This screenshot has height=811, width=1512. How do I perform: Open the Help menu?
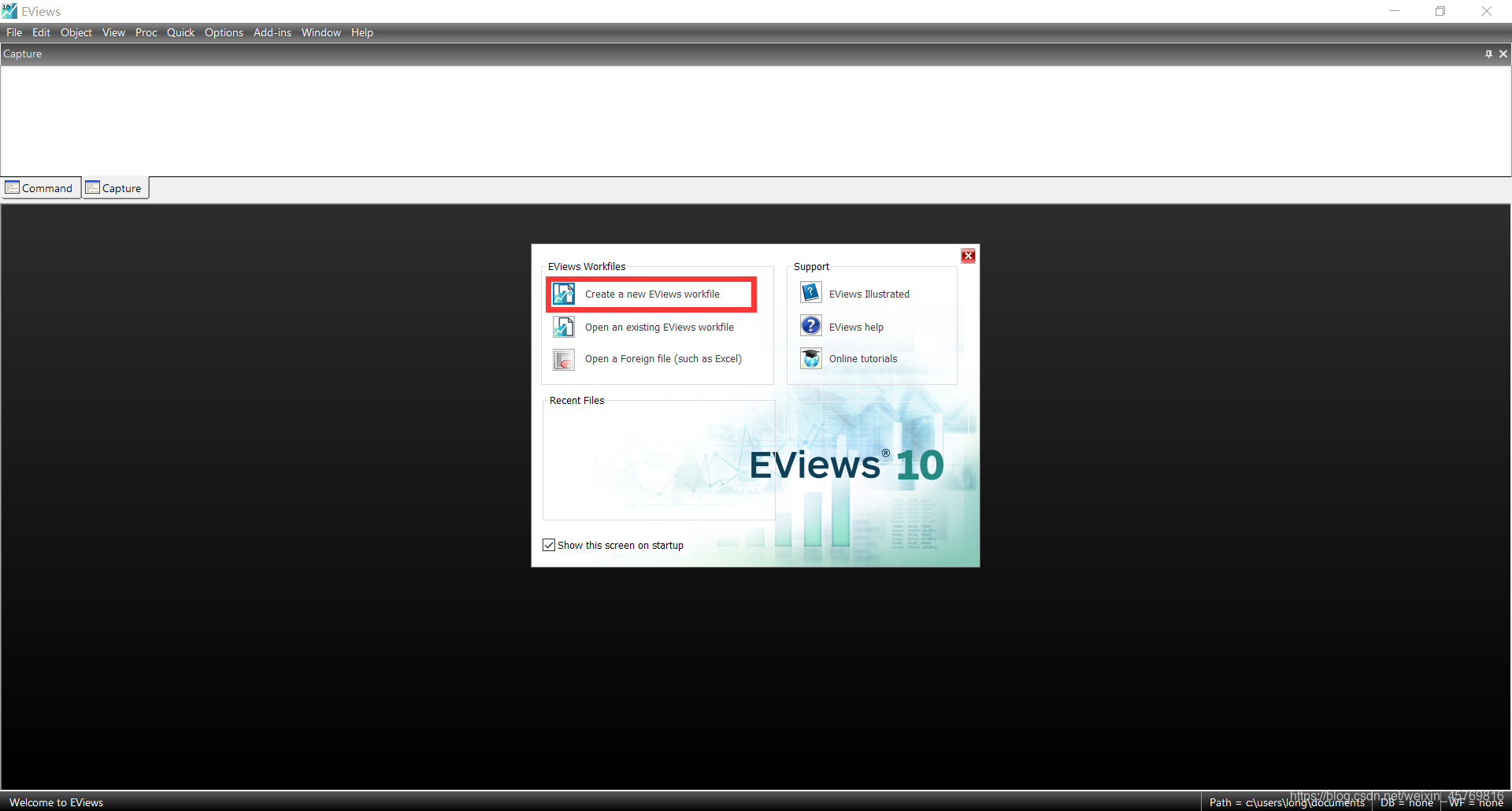click(x=362, y=32)
